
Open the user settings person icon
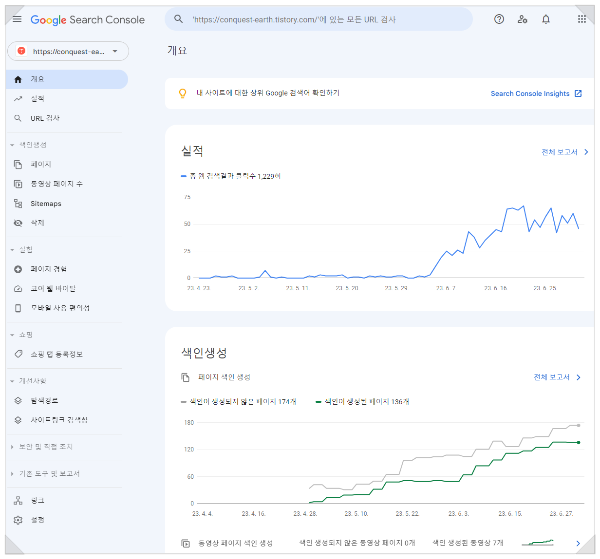(522, 19)
